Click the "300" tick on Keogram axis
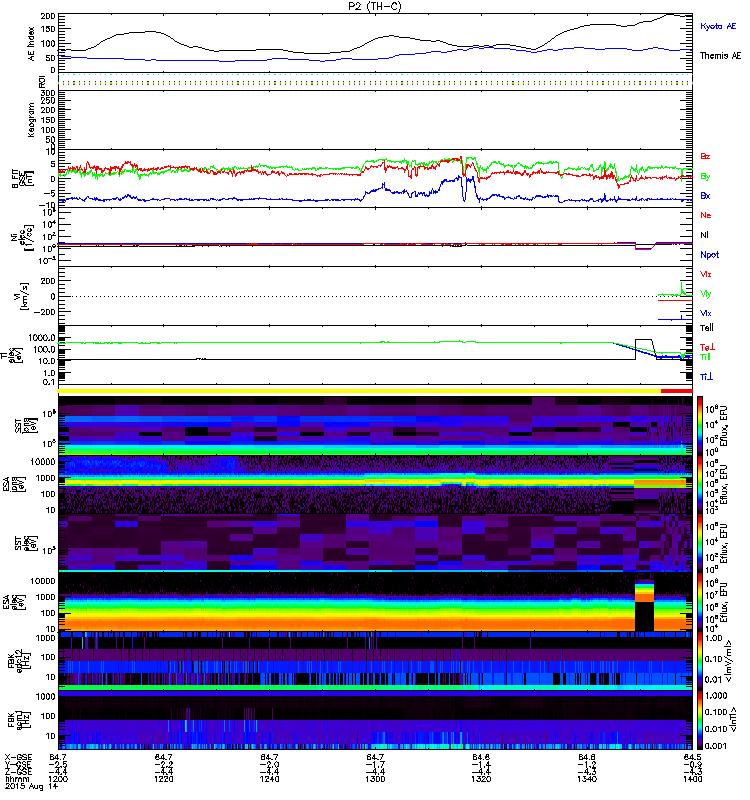Image resolution: width=750 pixels, height=800 pixels. pos(47,93)
